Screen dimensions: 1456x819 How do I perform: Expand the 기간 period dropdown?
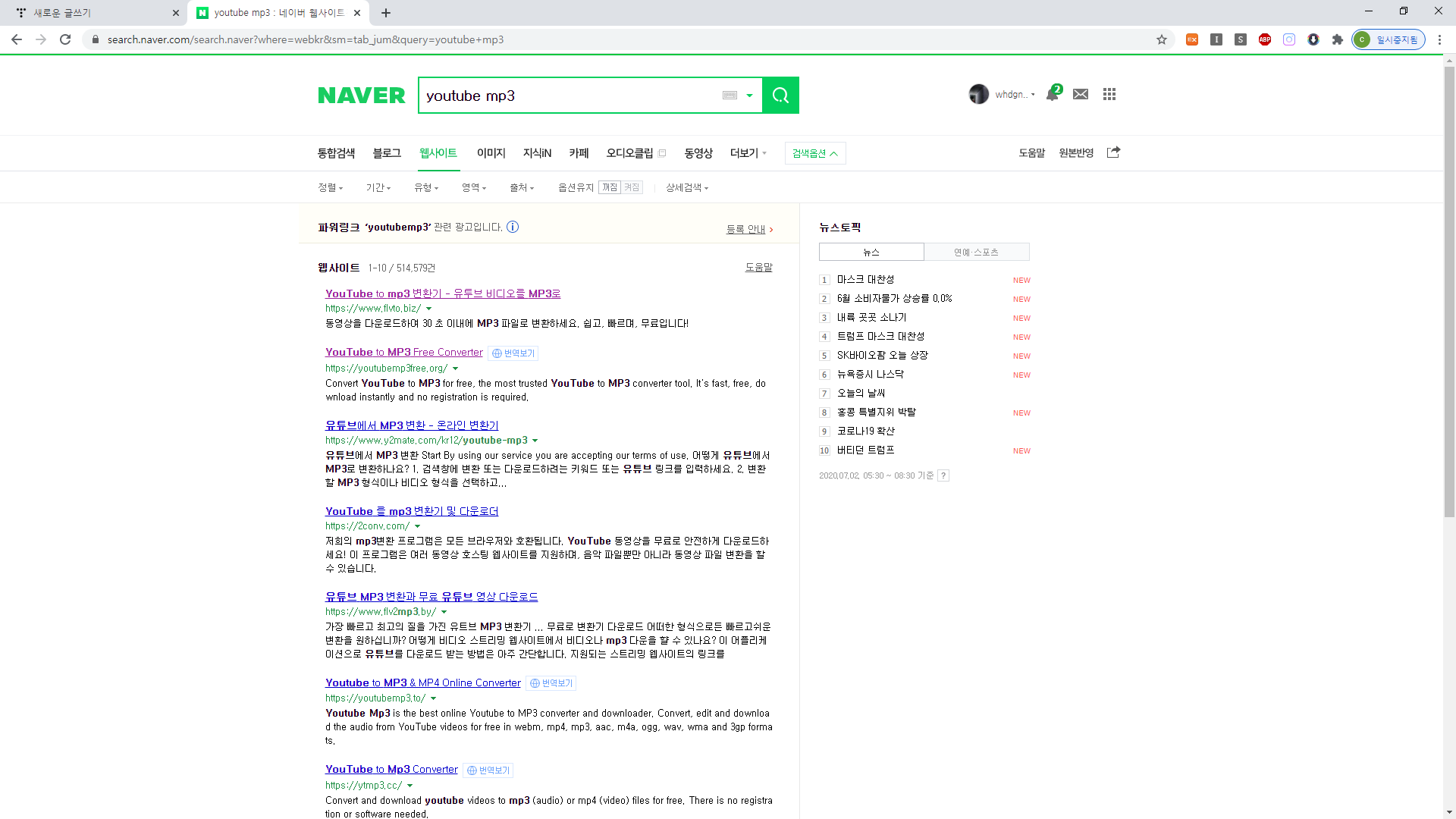tap(378, 187)
